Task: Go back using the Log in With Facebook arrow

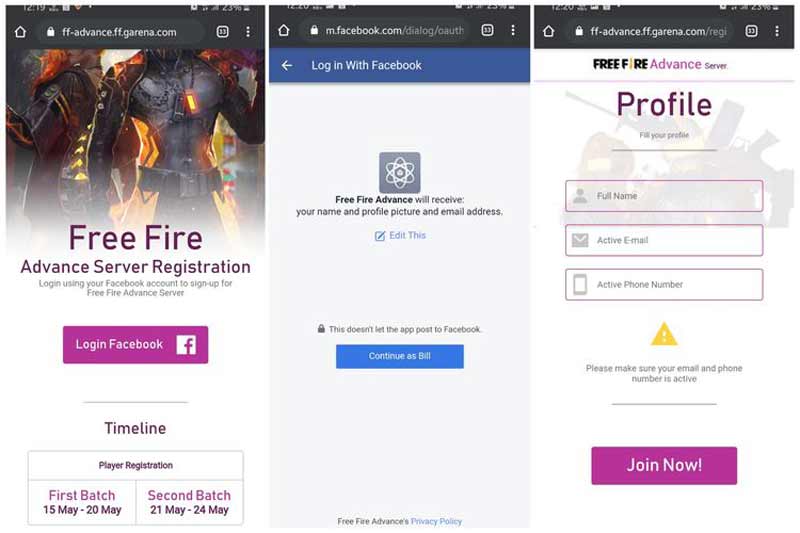Action: 287,65
